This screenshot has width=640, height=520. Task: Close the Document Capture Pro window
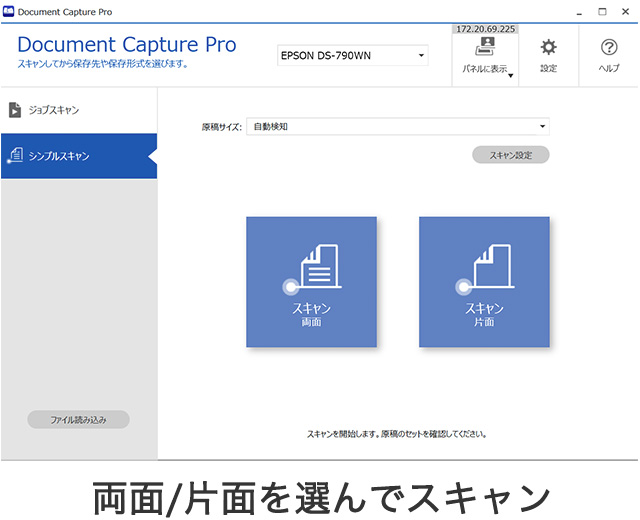pos(626,11)
